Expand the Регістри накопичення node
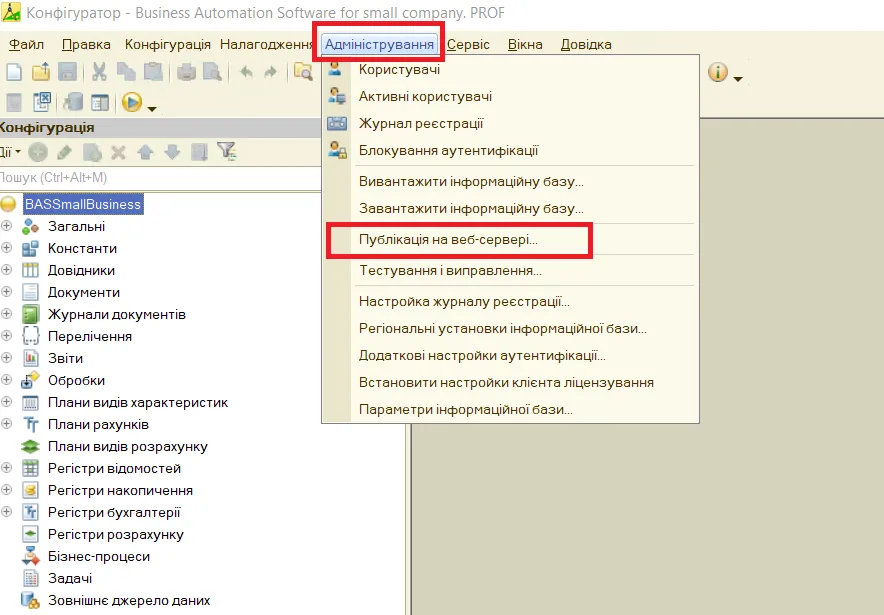 tap(7, 490)
